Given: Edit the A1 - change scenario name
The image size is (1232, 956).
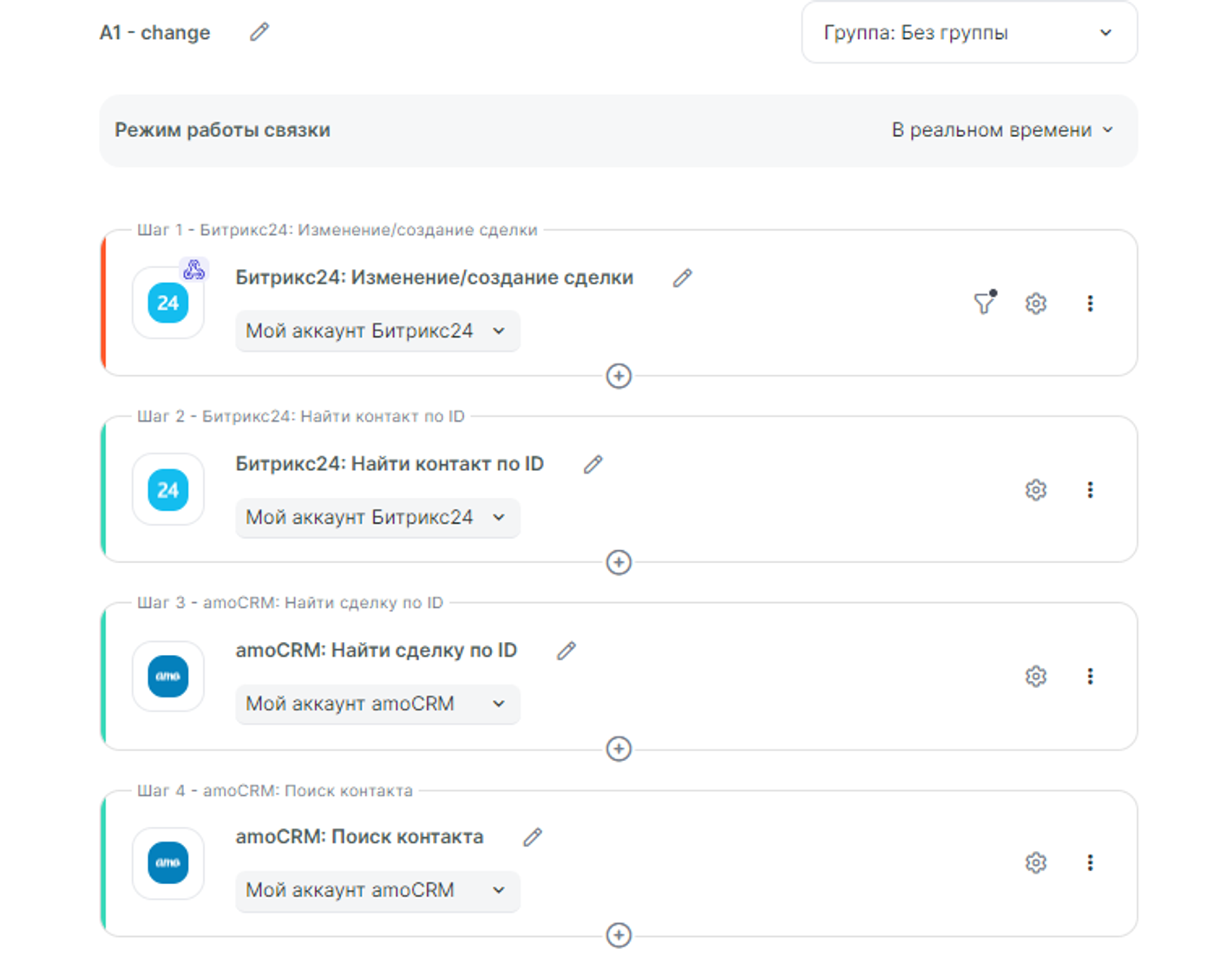Looking at the screenshot, I should tap(259, 33).
